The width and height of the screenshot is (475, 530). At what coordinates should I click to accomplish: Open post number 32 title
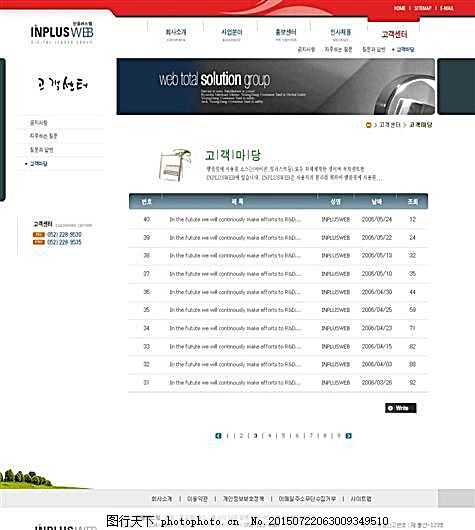click(x=235, y=364)
